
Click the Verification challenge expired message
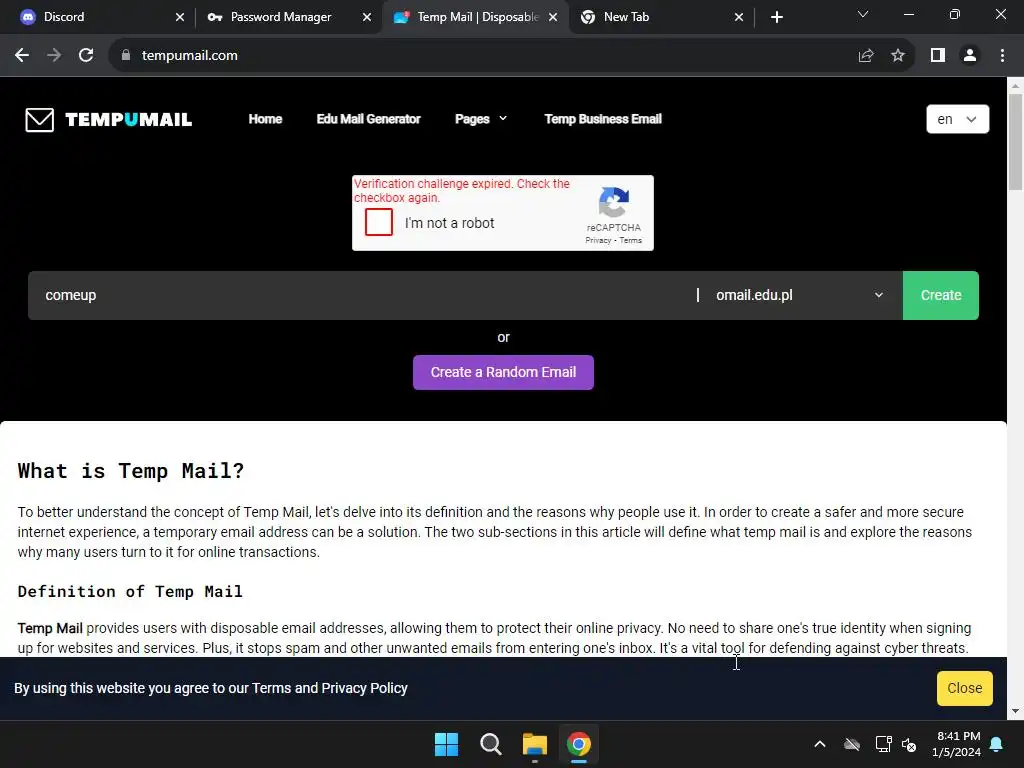click(462, 191)
